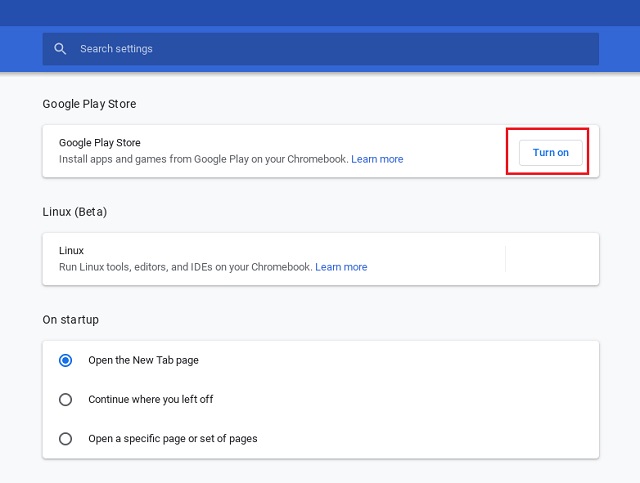
Task: Click the Run Linux tools description text
Action: pos(186,267)
